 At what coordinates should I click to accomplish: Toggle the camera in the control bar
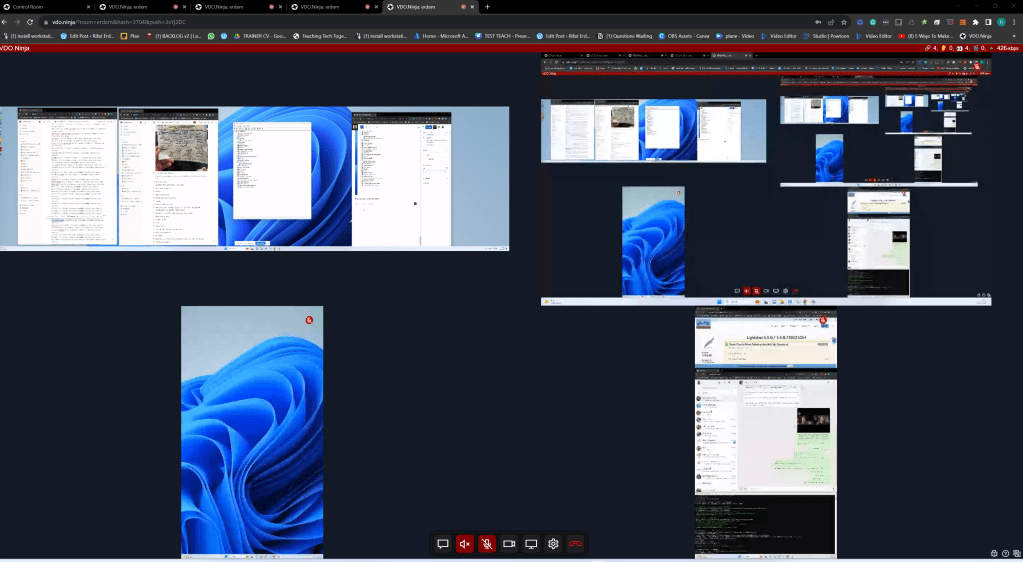click(509, 544)
